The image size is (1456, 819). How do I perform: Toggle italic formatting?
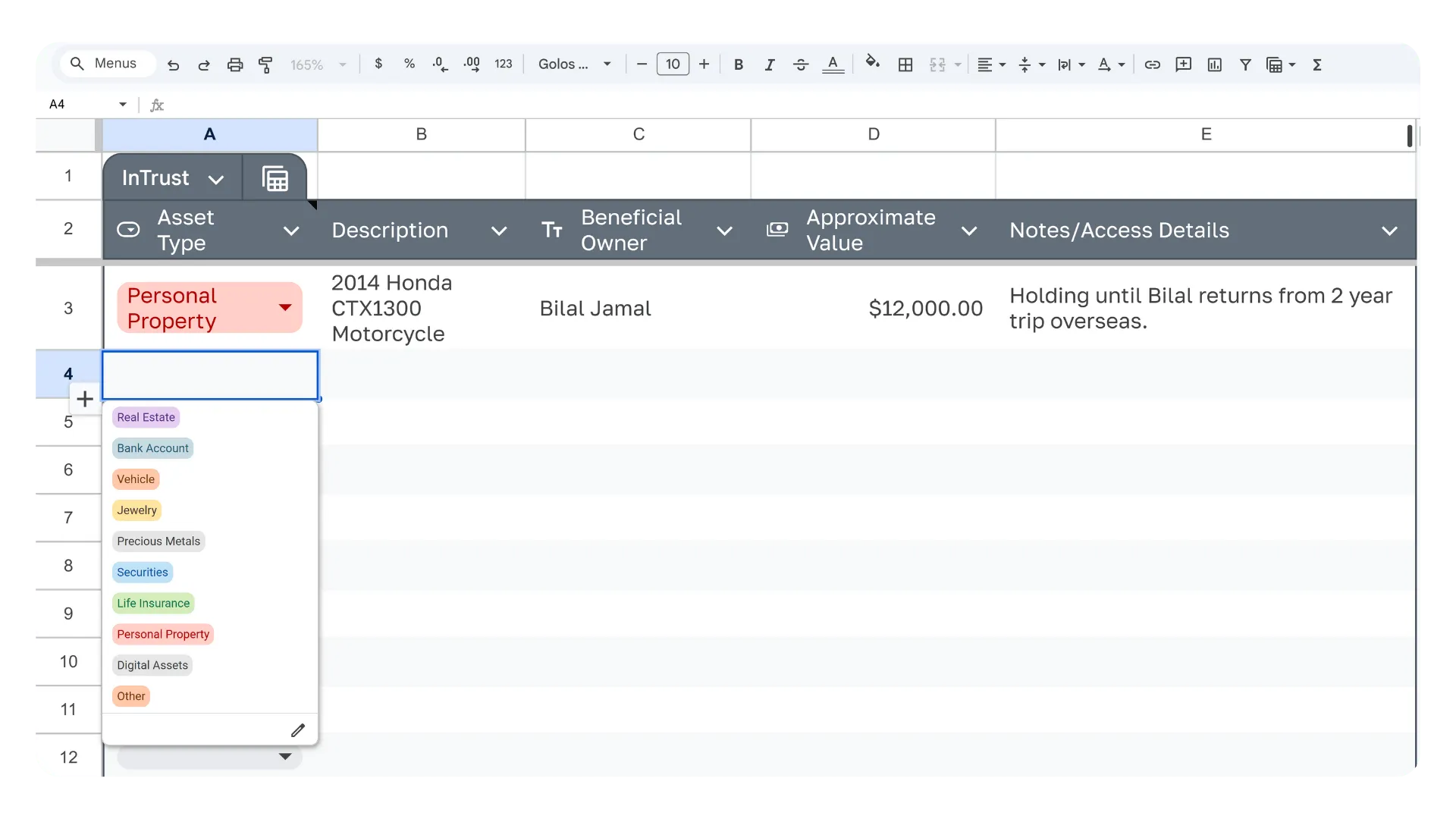770,65
